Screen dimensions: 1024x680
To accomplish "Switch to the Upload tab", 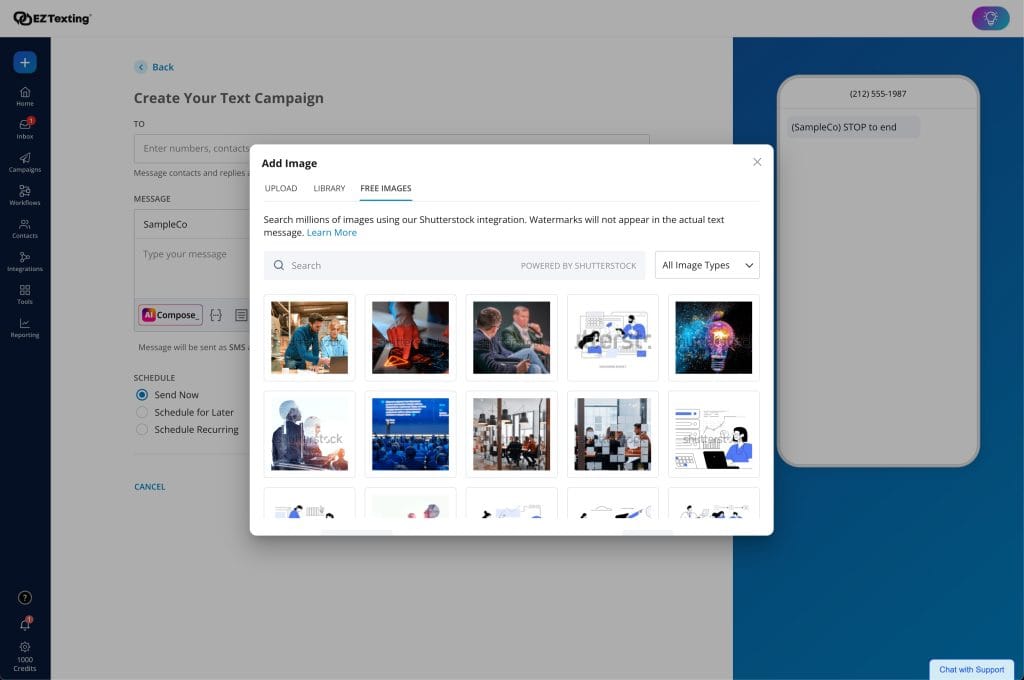I will [x=281, y=188].
